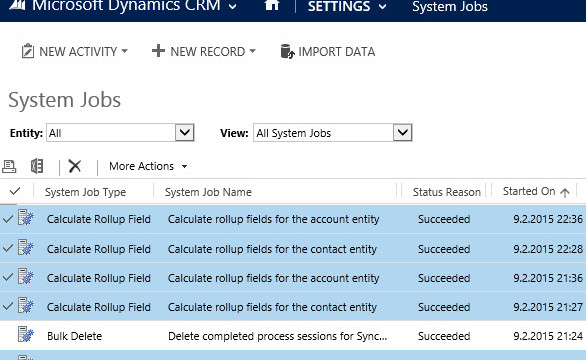
Task: Click the job icon in the 22:36 row
Action: tap(26, 217)
